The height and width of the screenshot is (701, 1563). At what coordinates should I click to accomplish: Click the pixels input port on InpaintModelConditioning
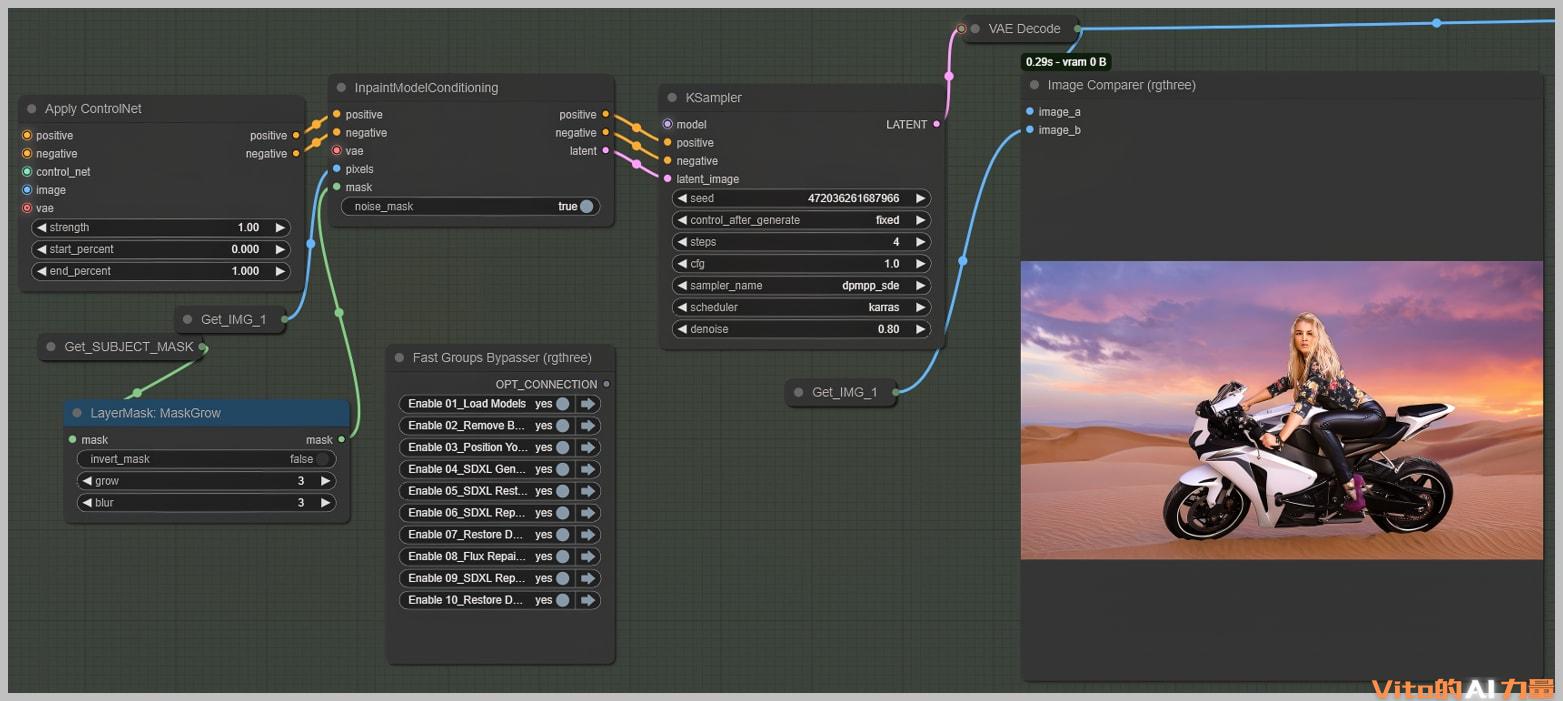[x=337, y=169]
